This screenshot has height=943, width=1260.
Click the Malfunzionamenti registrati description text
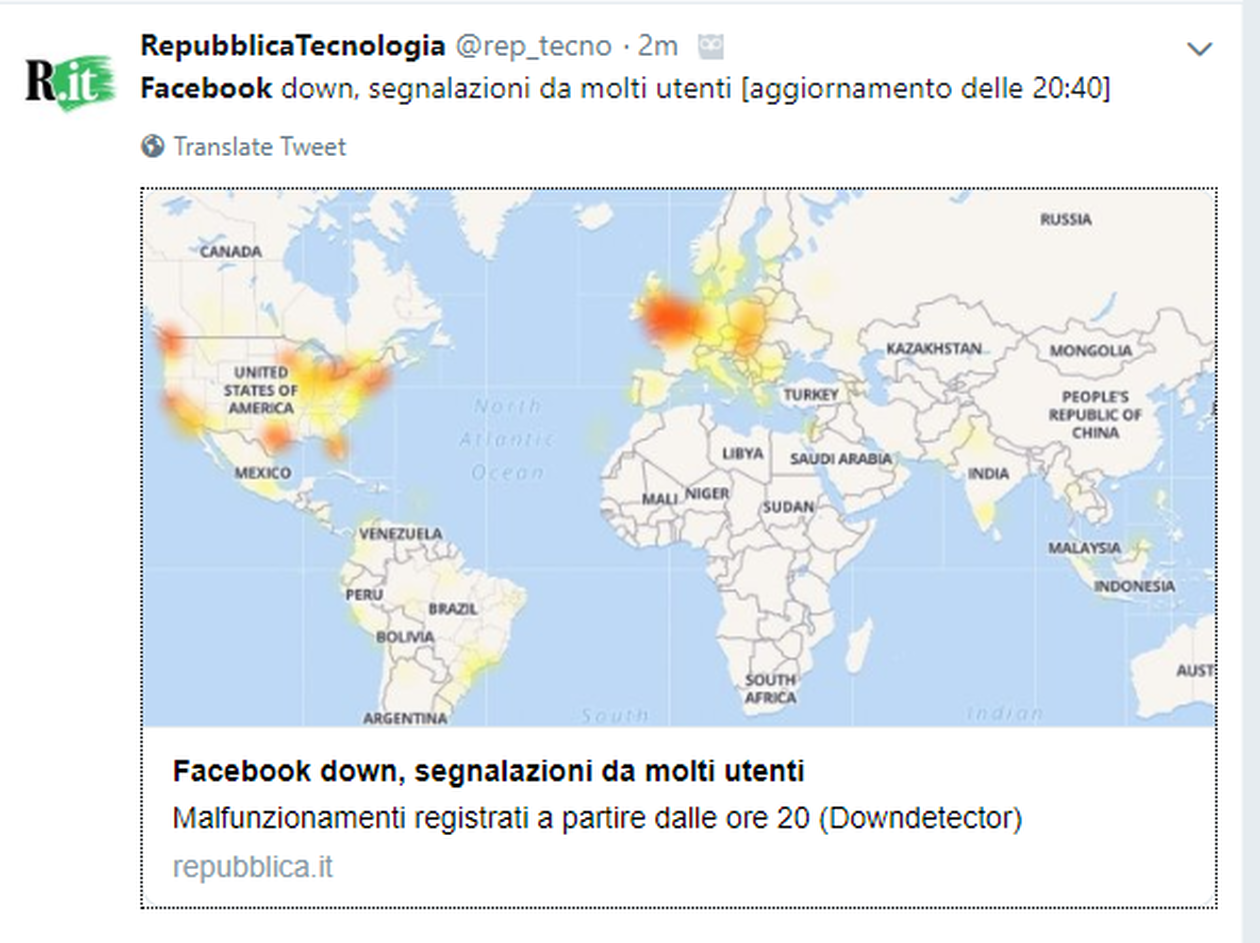click(597, 819)
